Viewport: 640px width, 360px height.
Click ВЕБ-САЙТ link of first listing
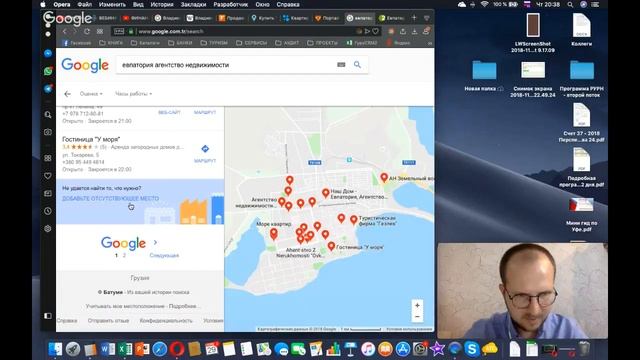169,112
